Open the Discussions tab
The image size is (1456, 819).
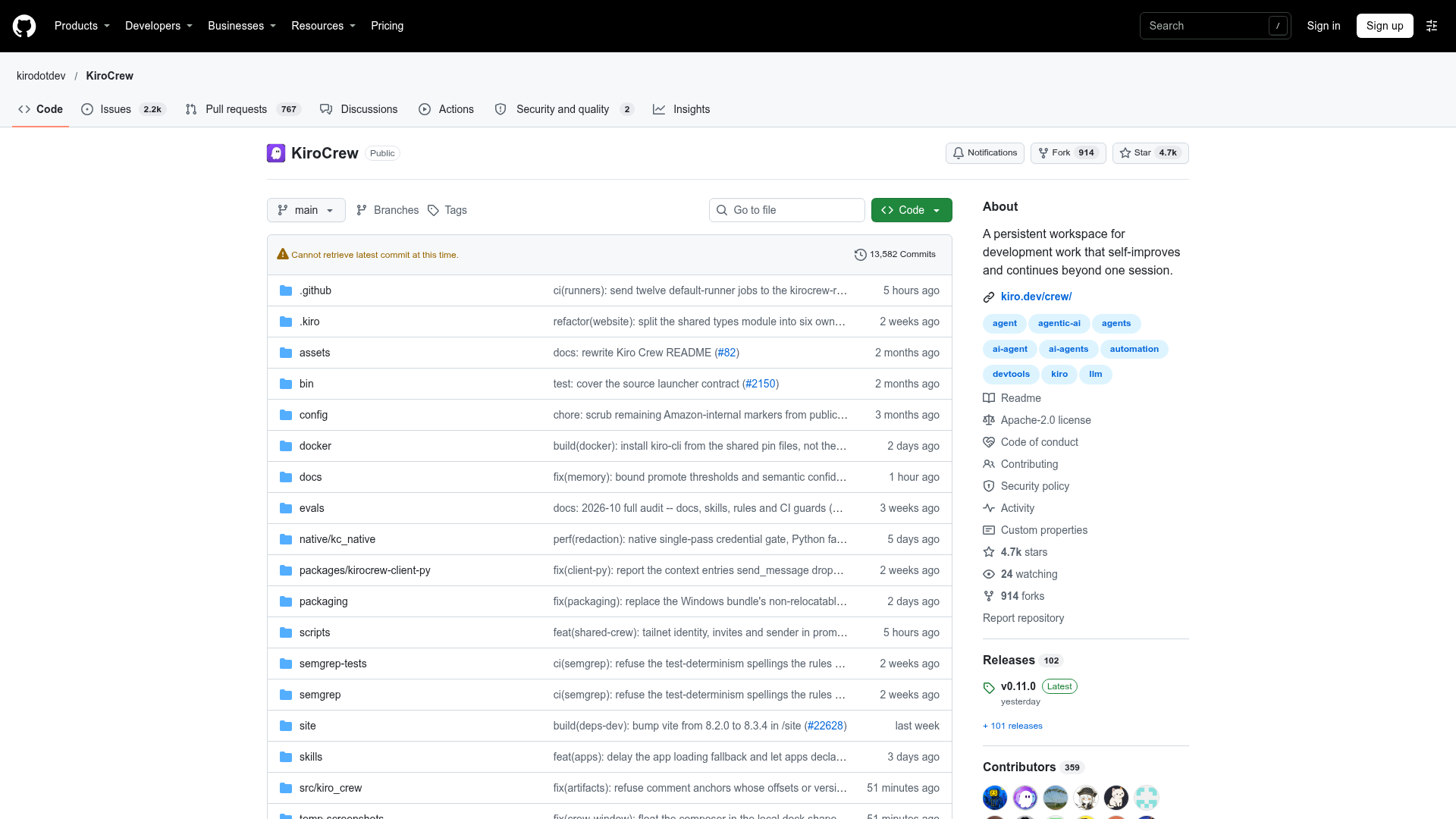[359, 109]
